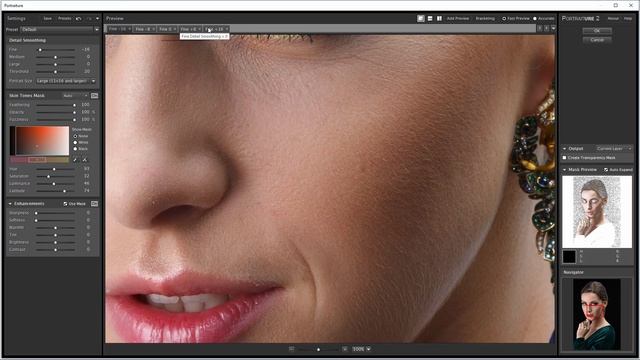Collapse the Mask Preview section
This screenshot has width=640, height=360.
[564, 169]
